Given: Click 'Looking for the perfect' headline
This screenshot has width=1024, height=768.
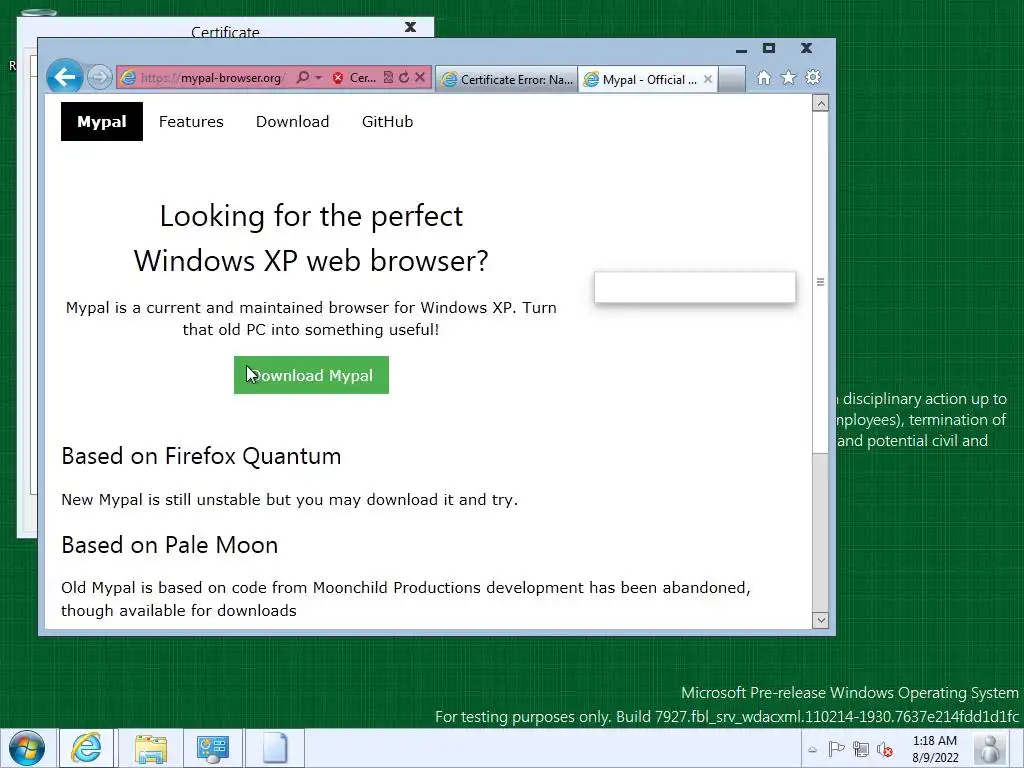Looking at the screenshot, I should 312,216.
